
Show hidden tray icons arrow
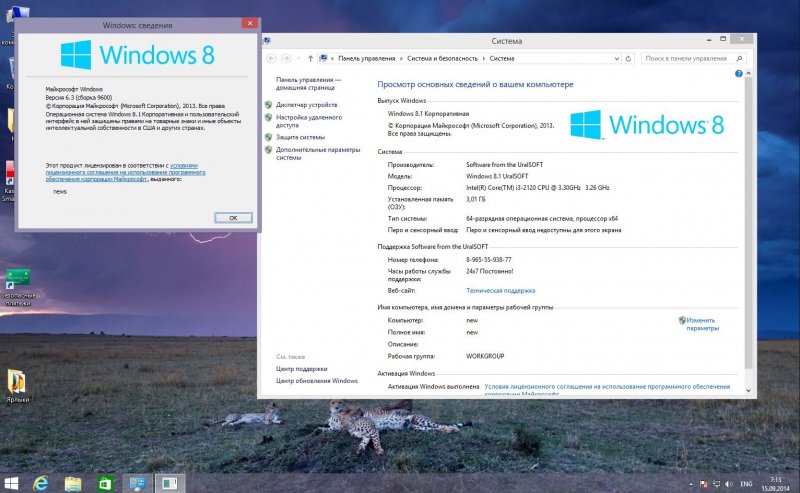coord(691,484)
